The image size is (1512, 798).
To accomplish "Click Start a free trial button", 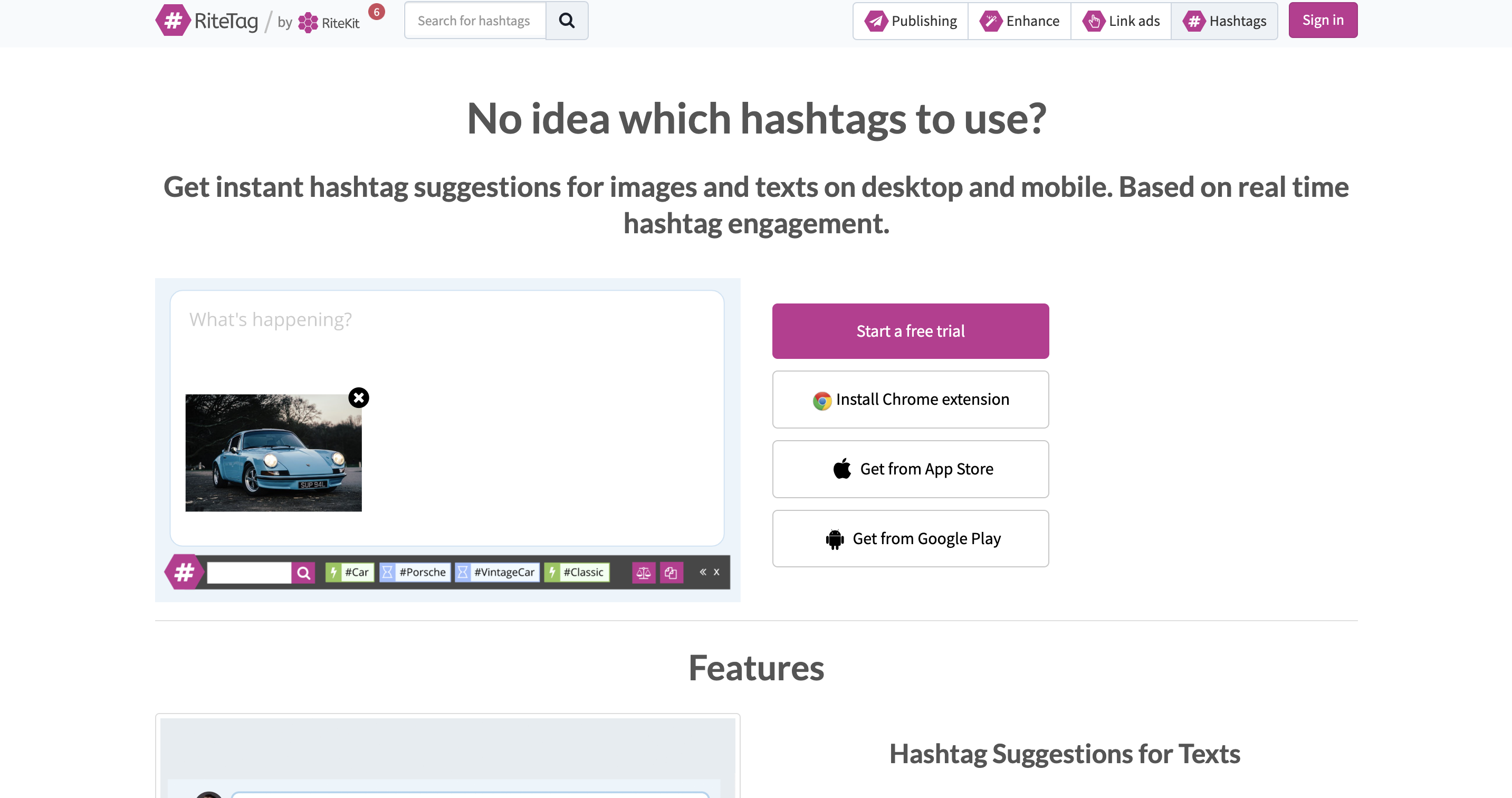I will (911, 331).
